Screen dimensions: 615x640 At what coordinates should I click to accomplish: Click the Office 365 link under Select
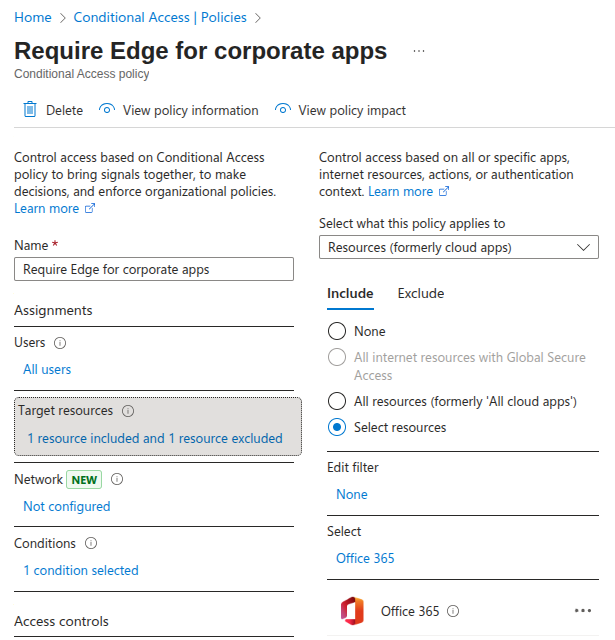[x=365, y=558]
